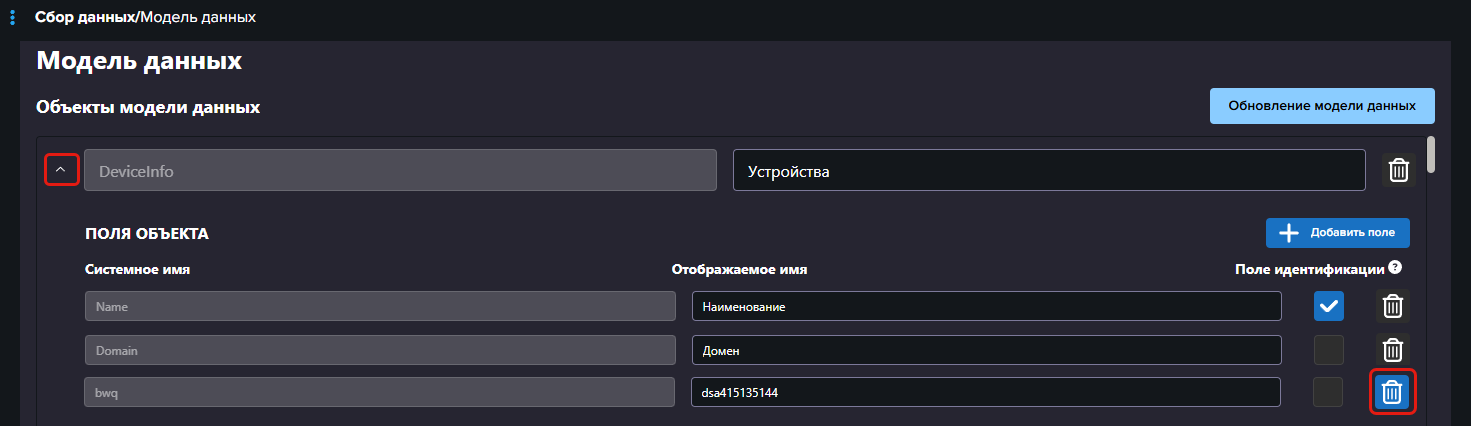Viewport: 1471px width, 426px height.
Task: Click the vertical scrollbar thumb
Action: click(1431, 155)
